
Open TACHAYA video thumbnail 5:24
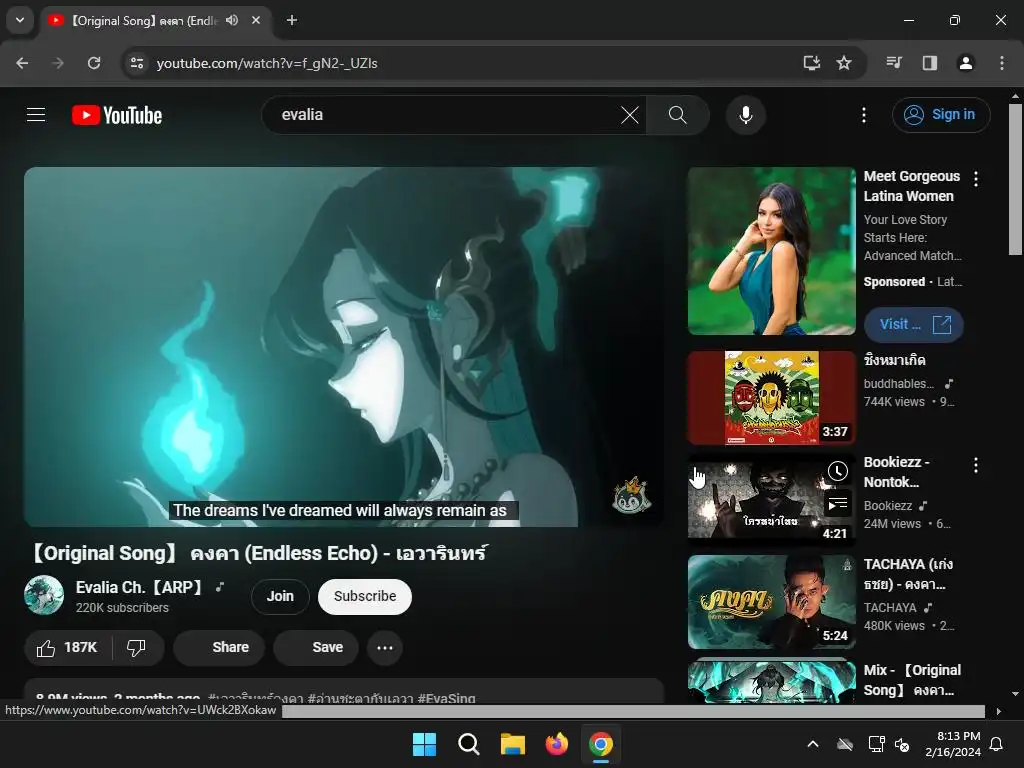pos(771,601)
